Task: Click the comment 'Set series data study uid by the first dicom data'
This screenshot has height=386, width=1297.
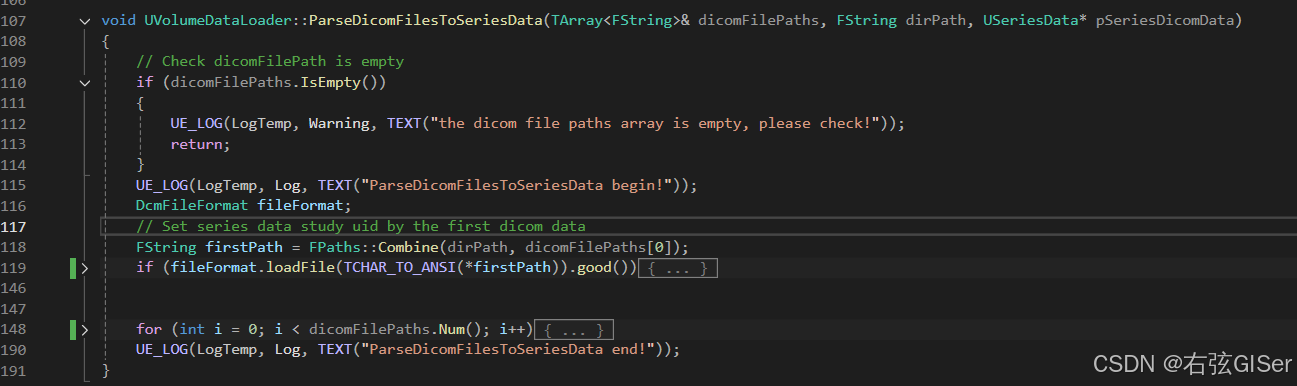Action: click(361, 226)
